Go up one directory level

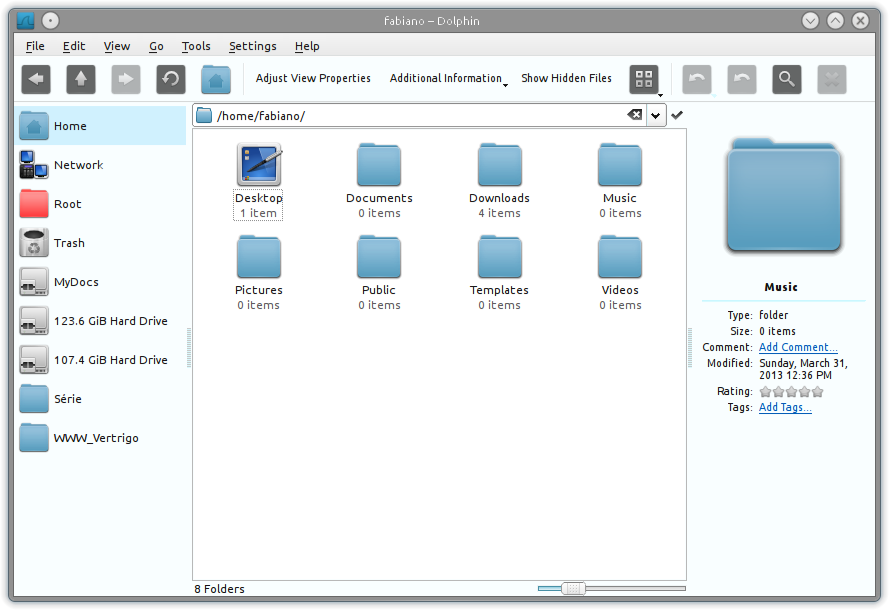pos(81,79)
